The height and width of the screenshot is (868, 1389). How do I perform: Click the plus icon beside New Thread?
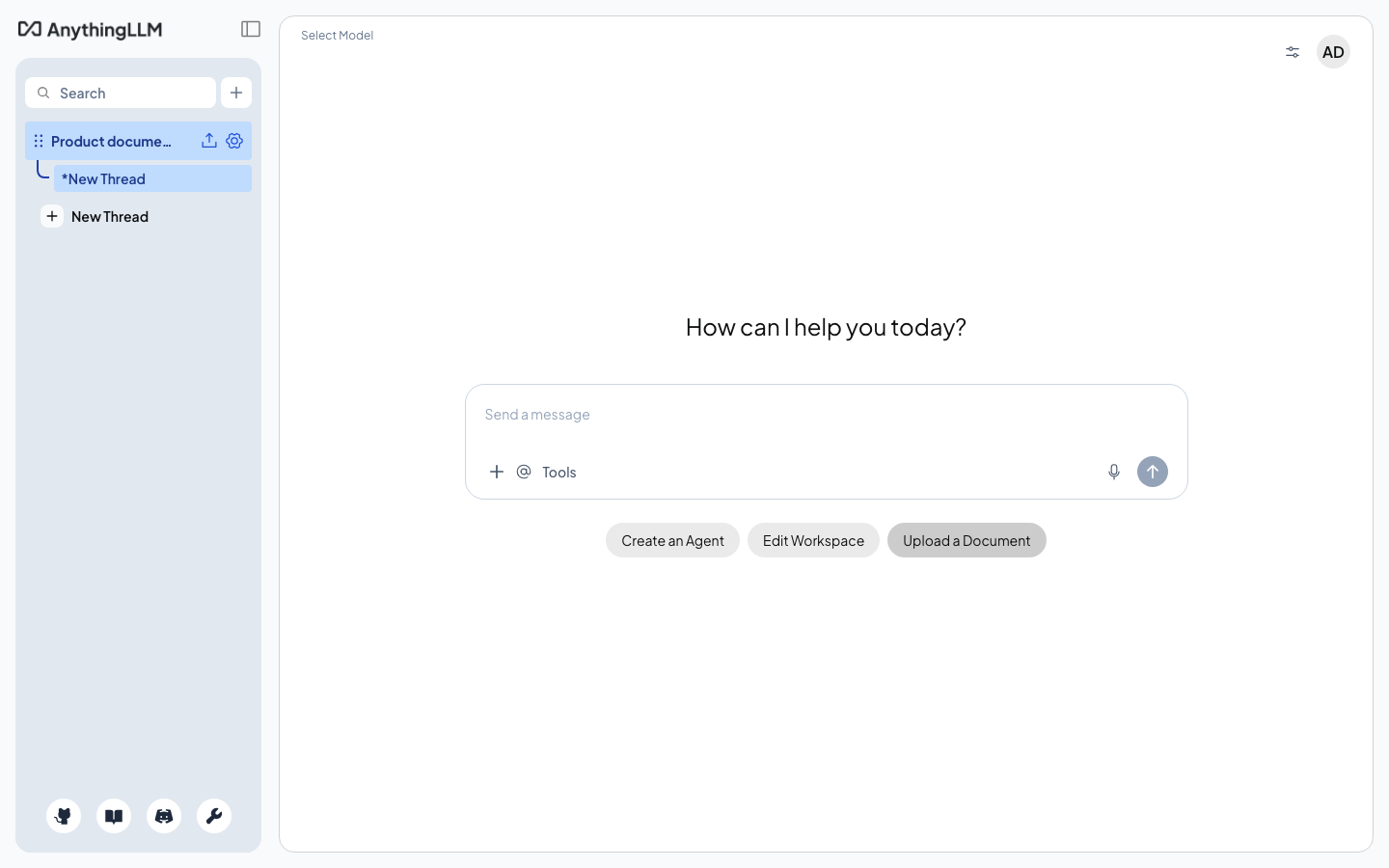[x=52, y=216]
